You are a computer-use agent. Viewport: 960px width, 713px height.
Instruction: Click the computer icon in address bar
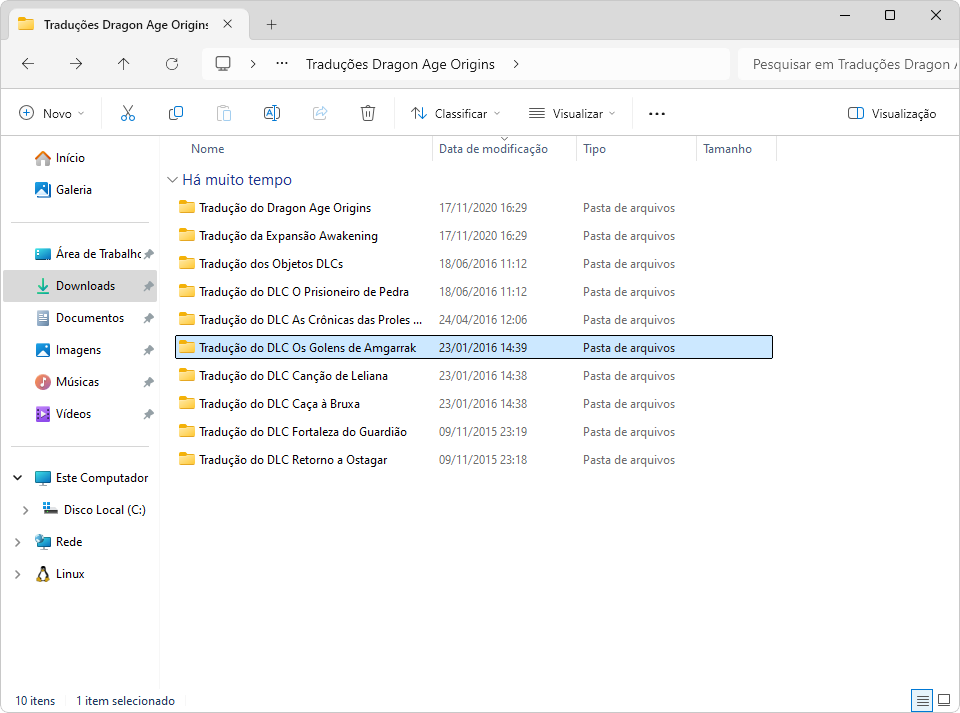(x=223, y=64)
